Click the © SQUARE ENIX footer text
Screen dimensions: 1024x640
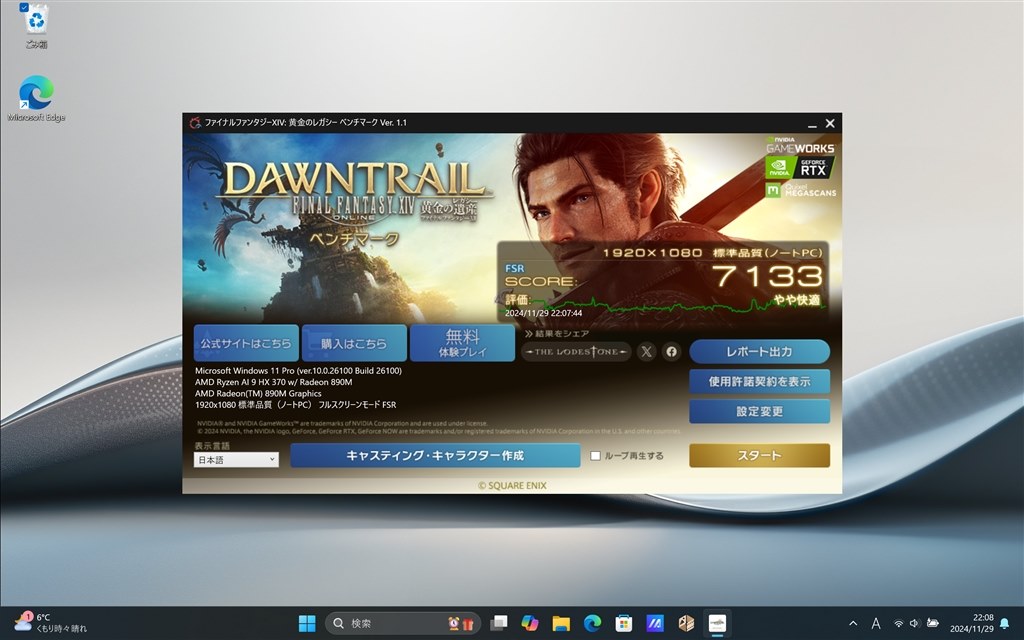click(512, 486)
